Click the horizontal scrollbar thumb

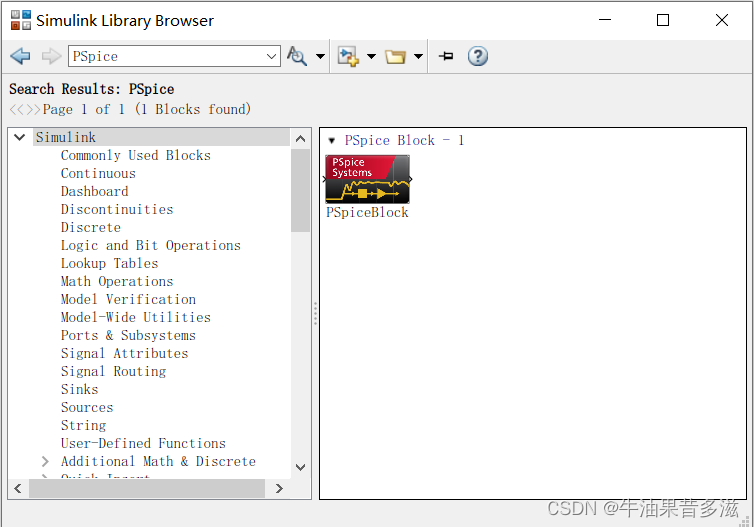147,489
